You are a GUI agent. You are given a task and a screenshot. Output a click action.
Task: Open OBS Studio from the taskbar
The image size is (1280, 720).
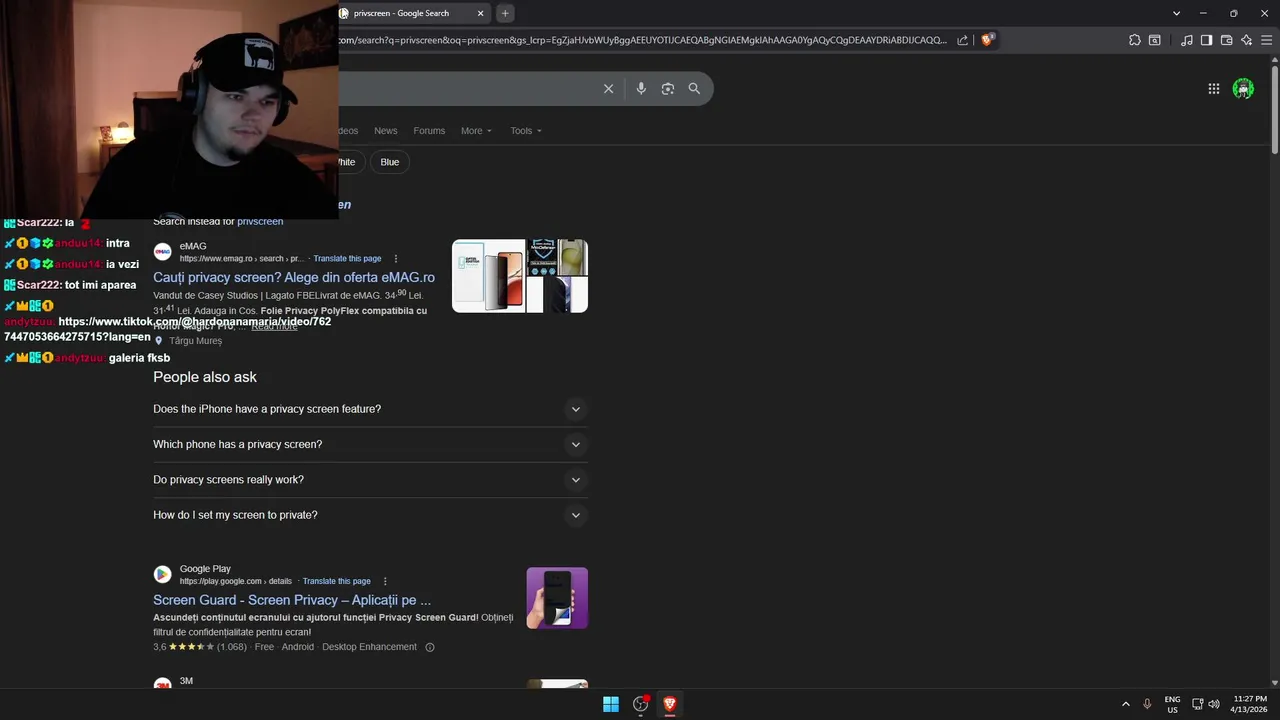641,704
